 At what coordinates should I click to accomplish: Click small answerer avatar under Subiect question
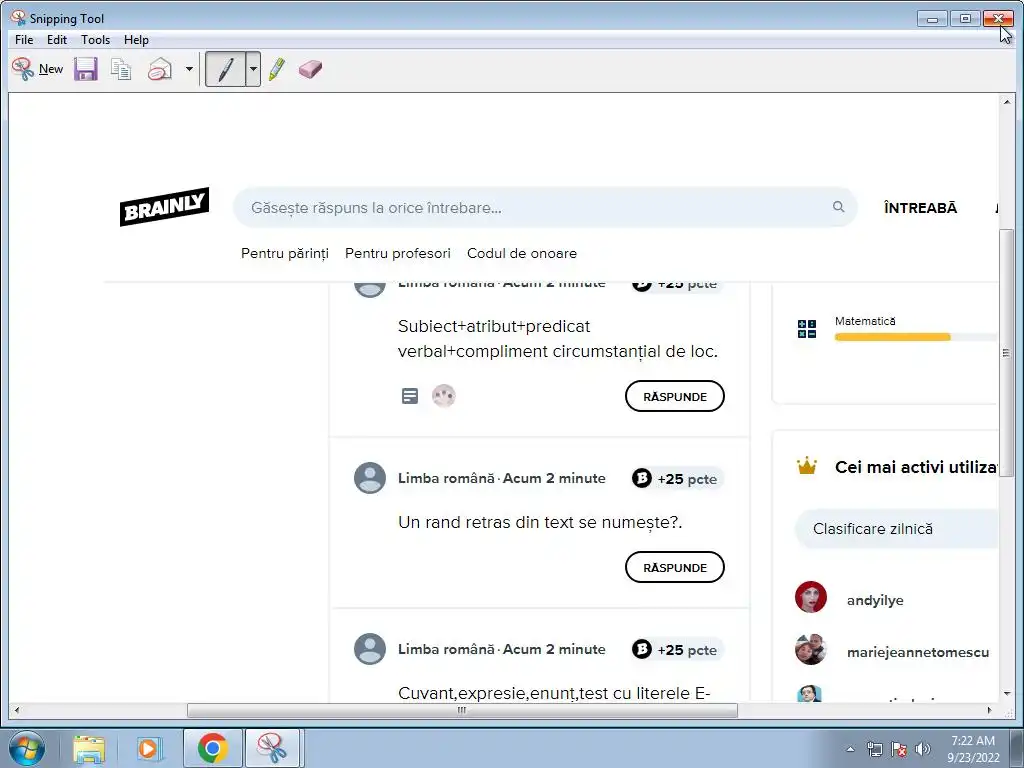point(443,396)
